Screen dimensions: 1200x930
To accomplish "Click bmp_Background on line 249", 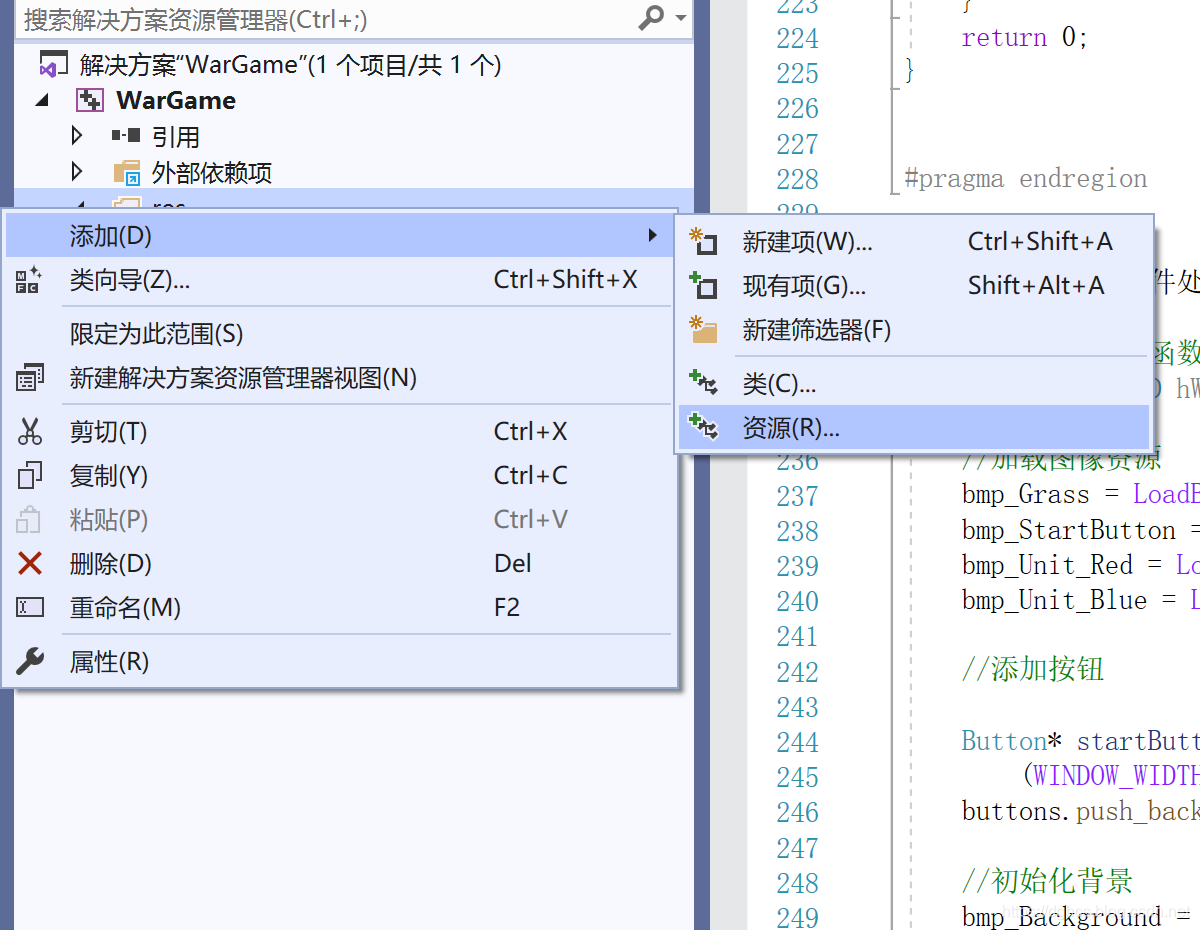I will (x=1062, y=916).
